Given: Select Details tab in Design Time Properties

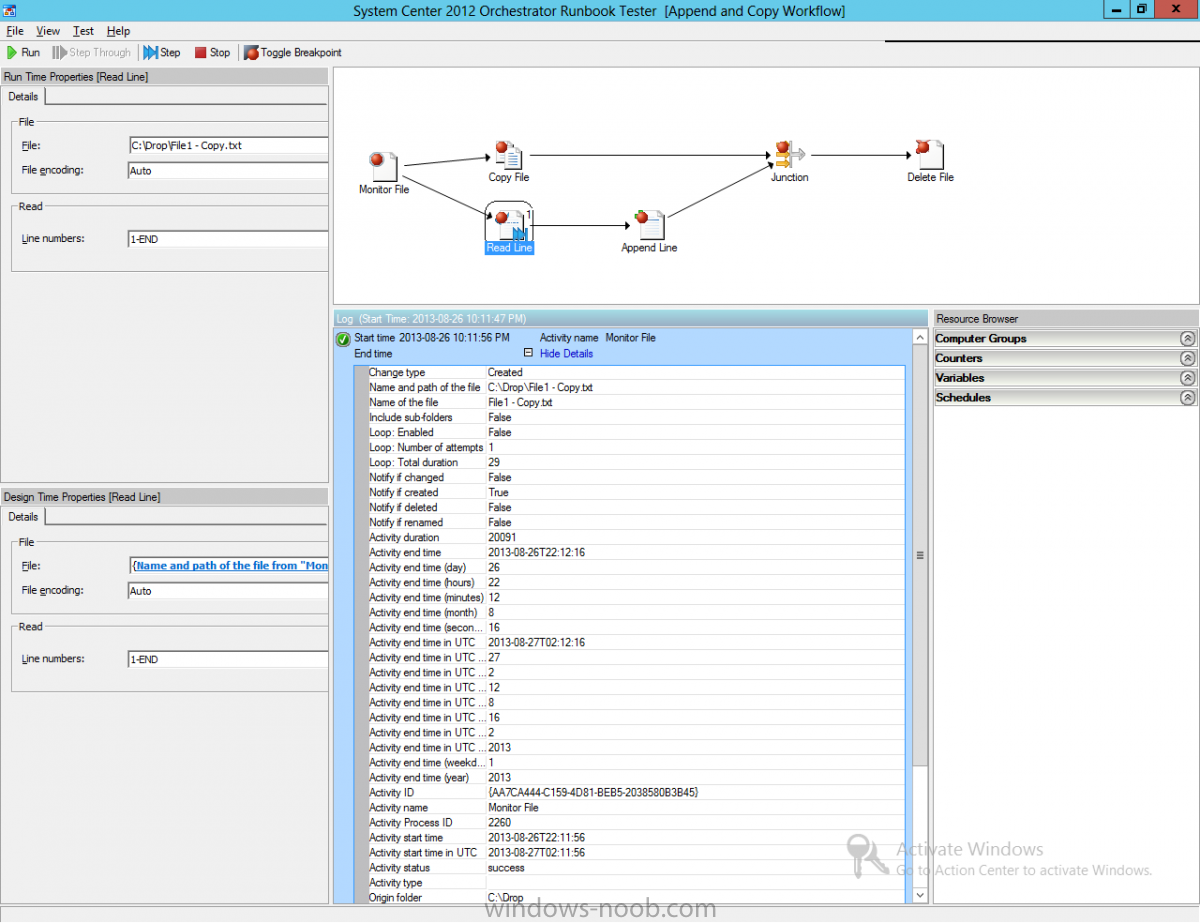Looking at the screenshot, I should (x=23, y=517).
